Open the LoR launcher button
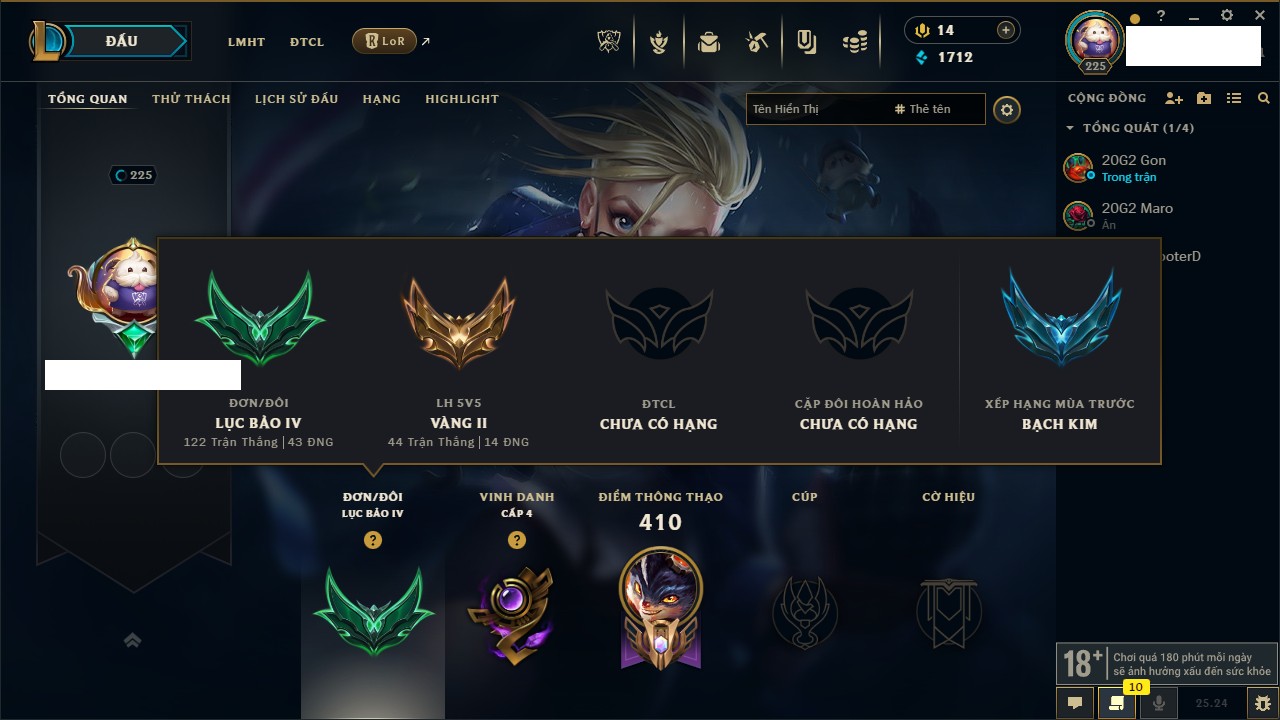The image size is (1280, 720). point(384,41)
